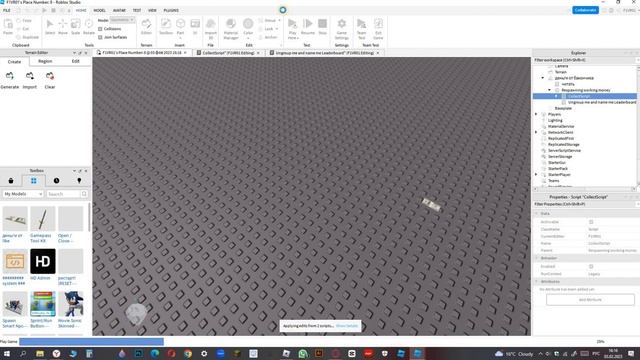640x360 pixels.
Task: Switch to the MODEL ribbon tab
Action: pos(99,10)
